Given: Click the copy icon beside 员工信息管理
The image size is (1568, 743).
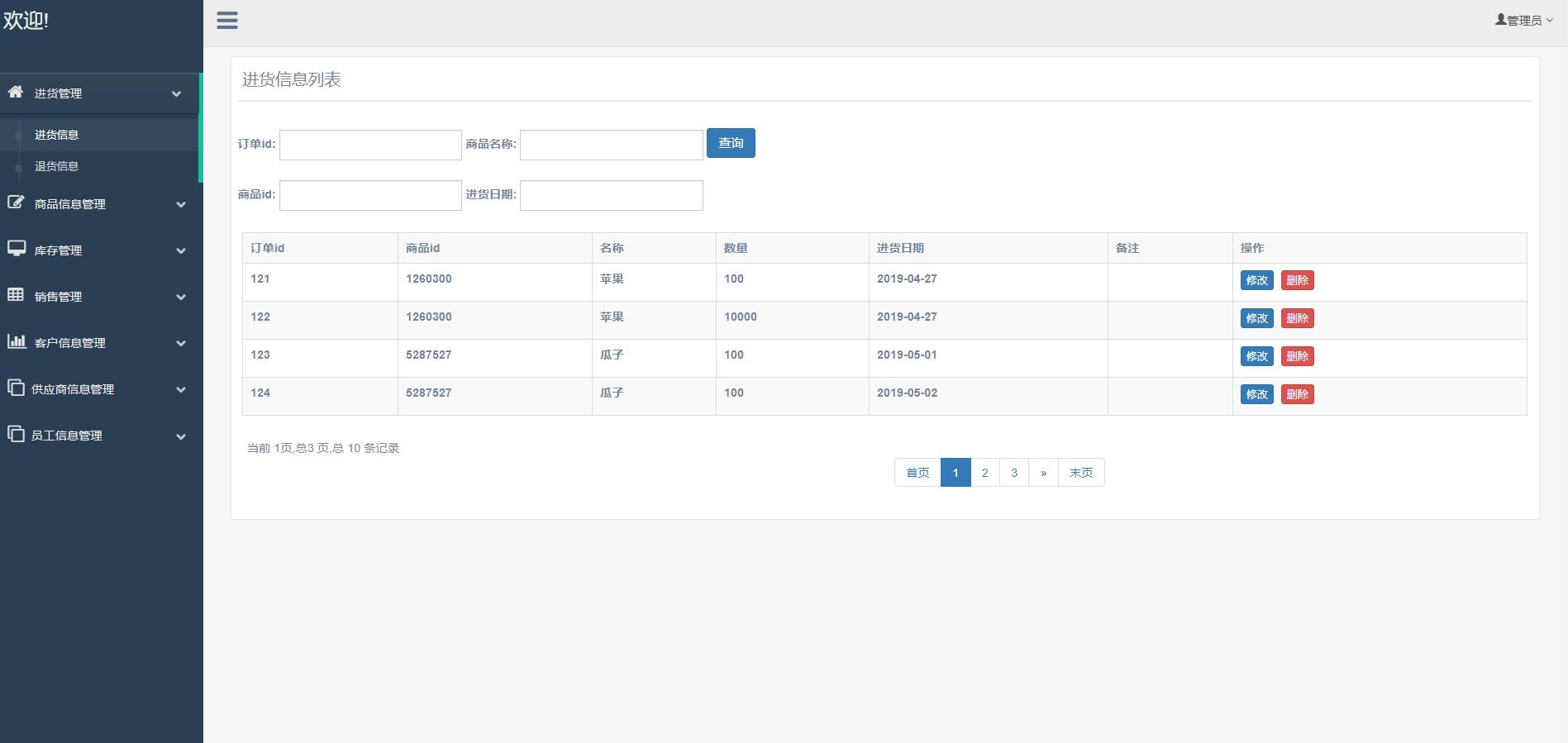Looking at the screenshot, I should 16,434.
